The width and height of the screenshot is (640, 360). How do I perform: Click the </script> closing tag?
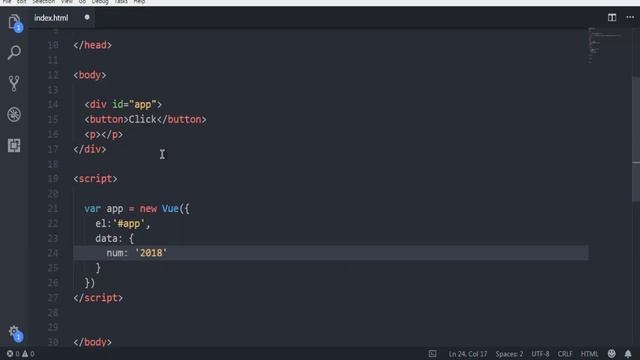pos(98,298)
